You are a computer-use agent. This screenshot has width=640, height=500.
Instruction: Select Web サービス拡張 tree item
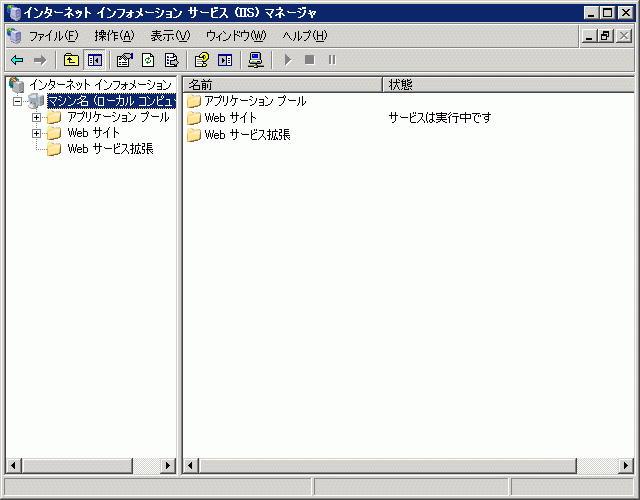point(110,149)
